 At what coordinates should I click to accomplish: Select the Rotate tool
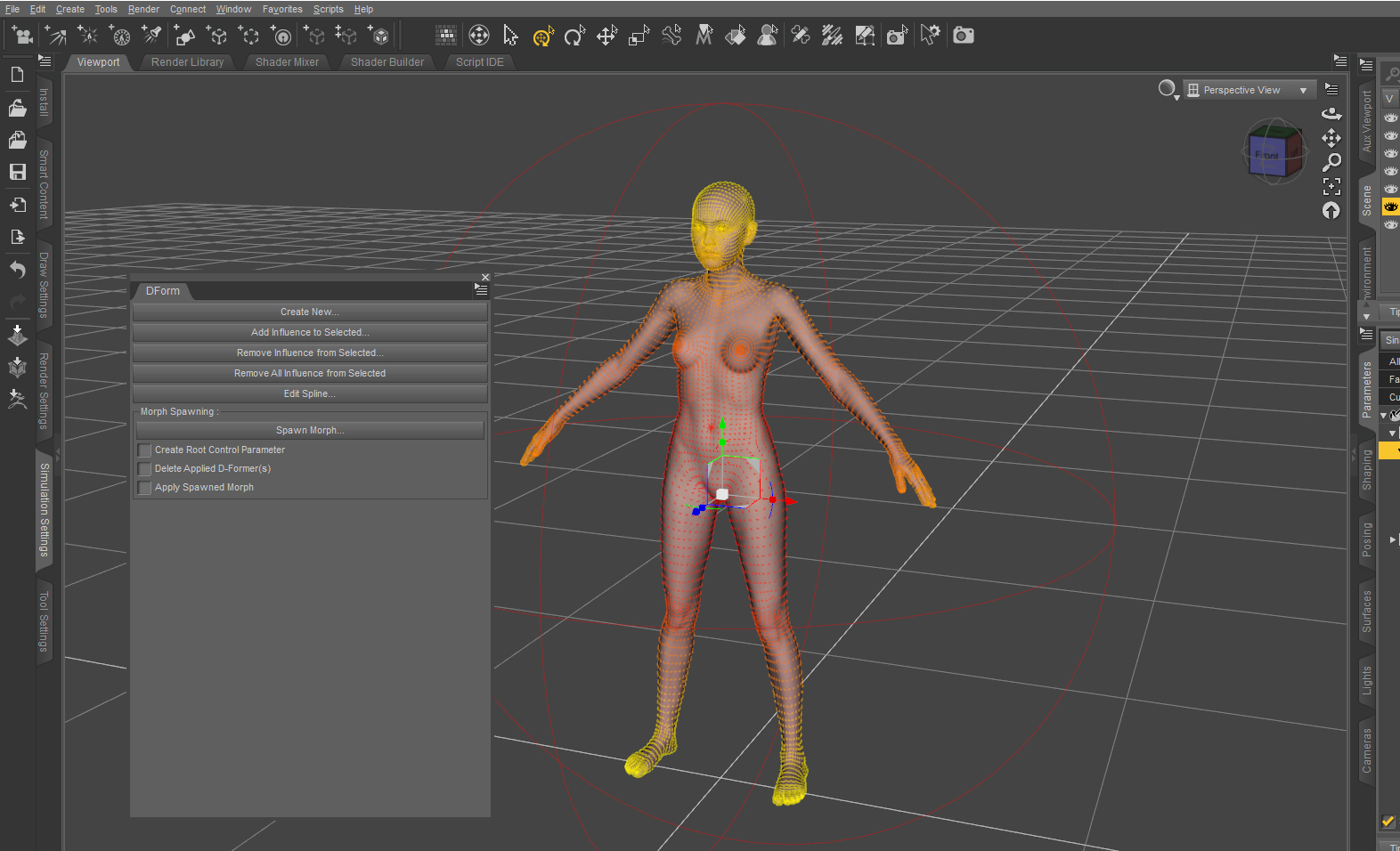575,36
